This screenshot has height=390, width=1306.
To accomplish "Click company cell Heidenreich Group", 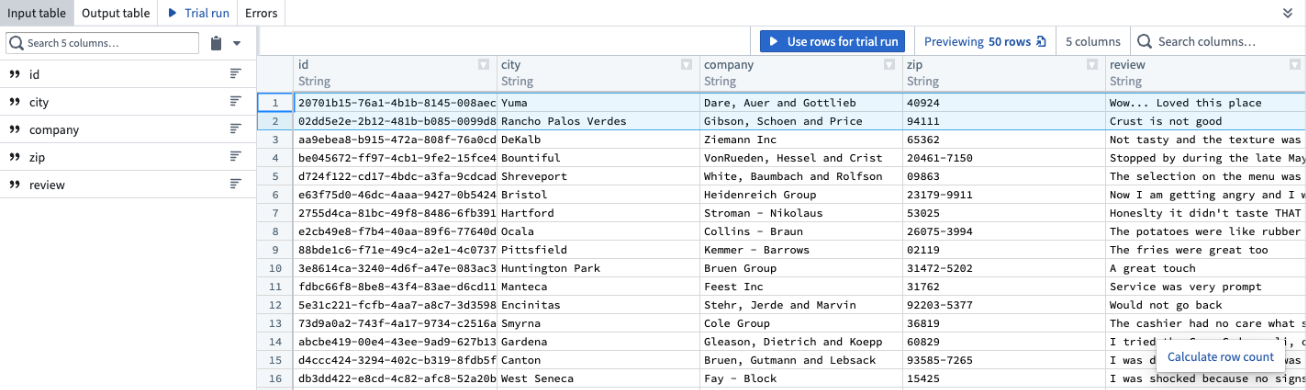I will tap(800, 195).
